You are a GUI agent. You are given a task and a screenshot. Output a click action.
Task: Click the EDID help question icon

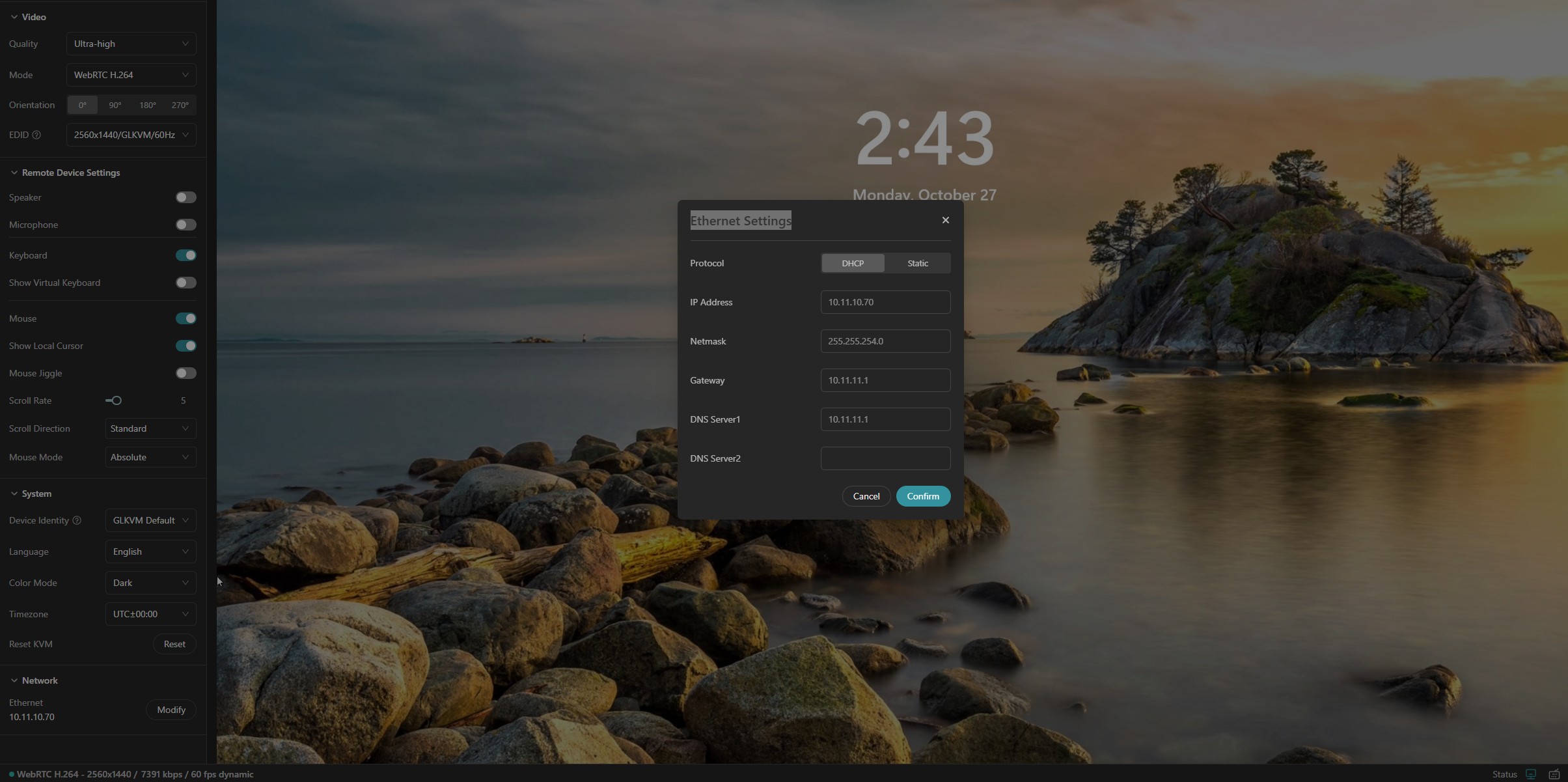click(36, 135)
